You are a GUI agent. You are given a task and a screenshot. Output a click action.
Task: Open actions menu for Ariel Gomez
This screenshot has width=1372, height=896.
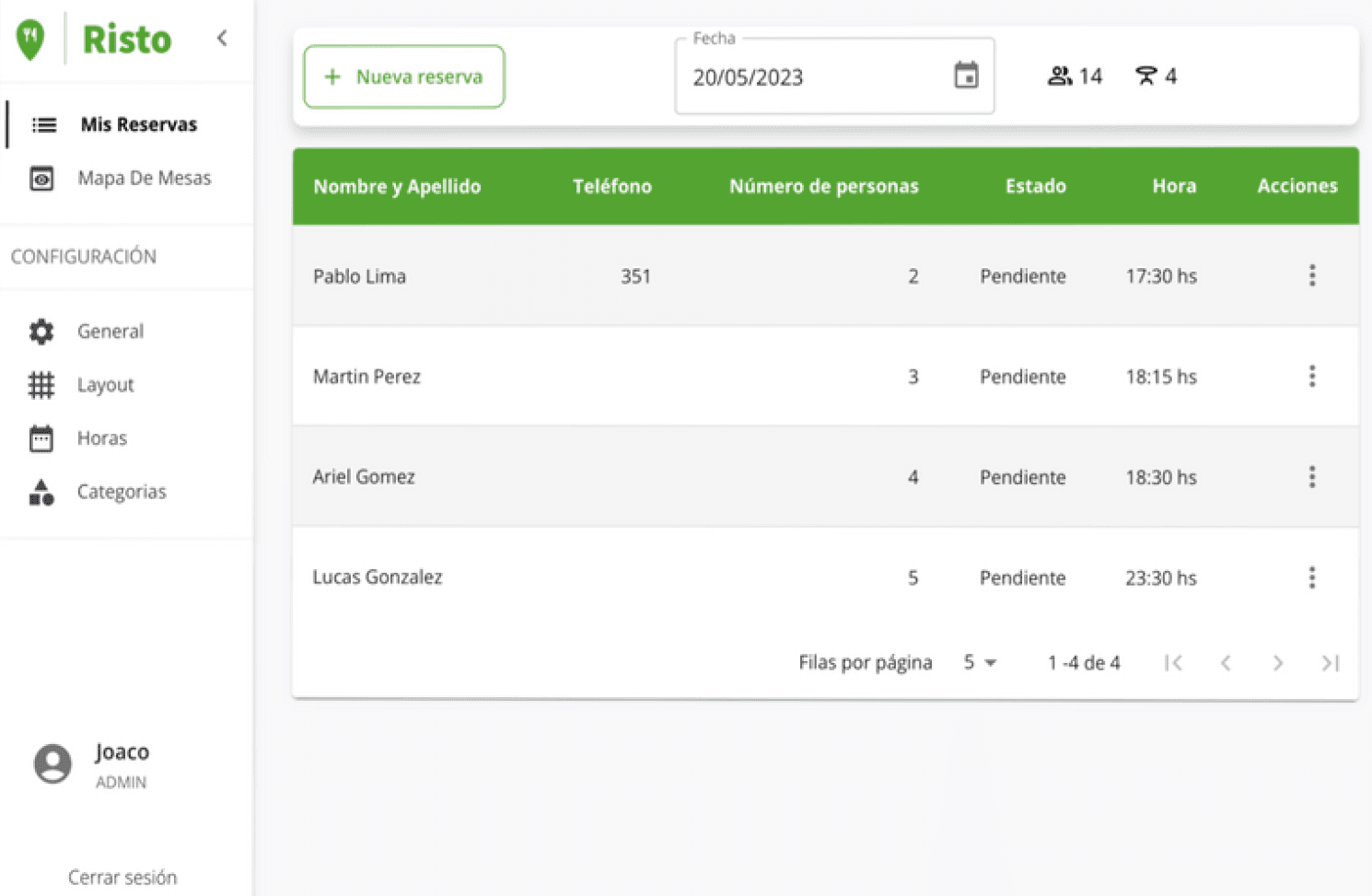coord(1312,476)
